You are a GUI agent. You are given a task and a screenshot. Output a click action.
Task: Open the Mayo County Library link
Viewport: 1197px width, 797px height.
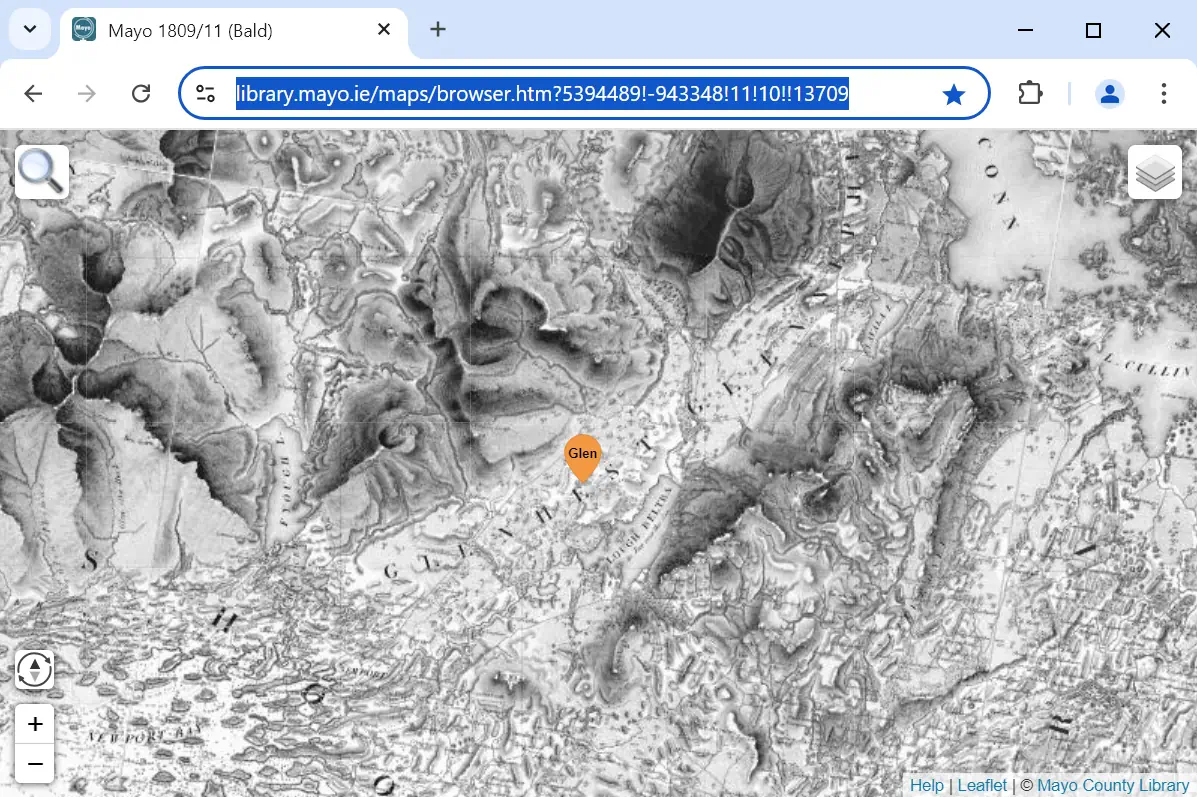(1112, 786)
